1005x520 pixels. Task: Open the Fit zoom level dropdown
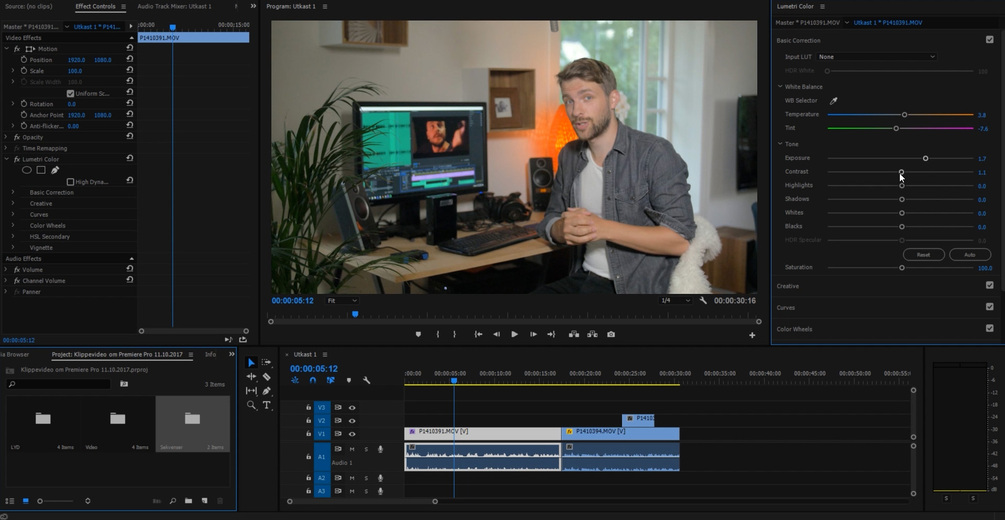coord(342,301)
